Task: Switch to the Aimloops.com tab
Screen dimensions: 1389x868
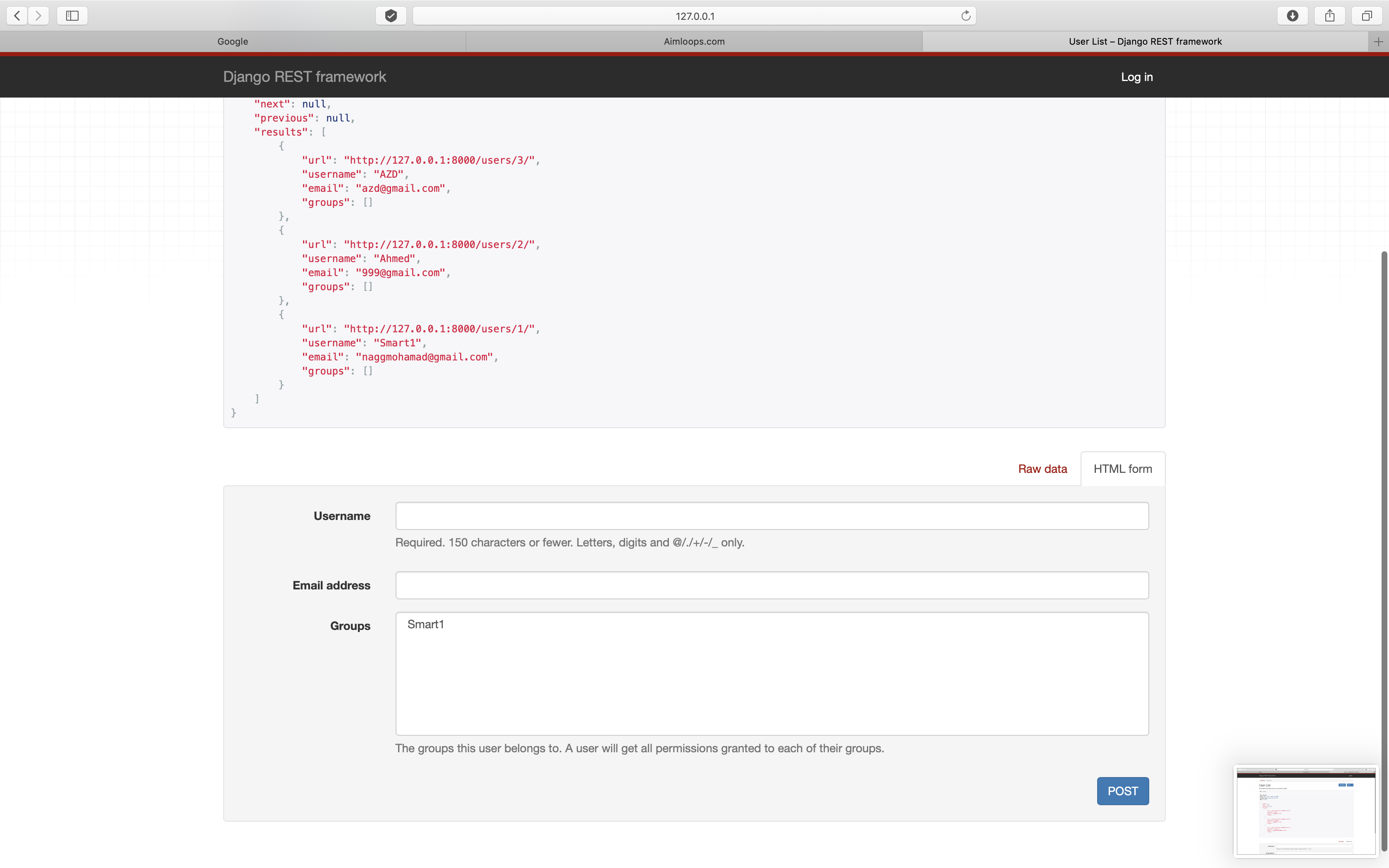Action: (x=694, y=41)
